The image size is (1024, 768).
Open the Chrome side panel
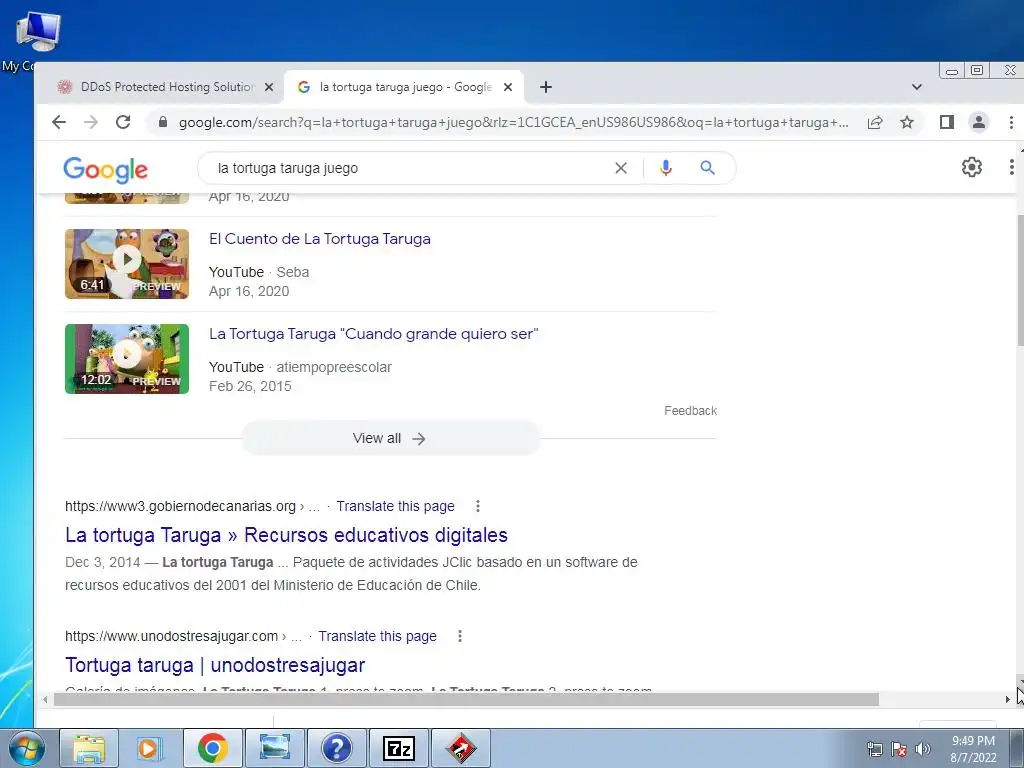[947, 122]
